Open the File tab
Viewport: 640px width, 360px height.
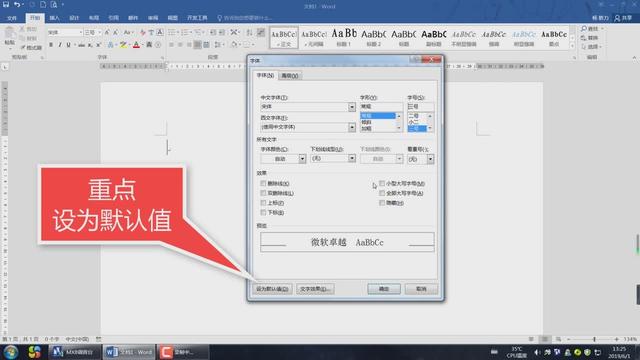pyautogui.click(x=12, y=18)
